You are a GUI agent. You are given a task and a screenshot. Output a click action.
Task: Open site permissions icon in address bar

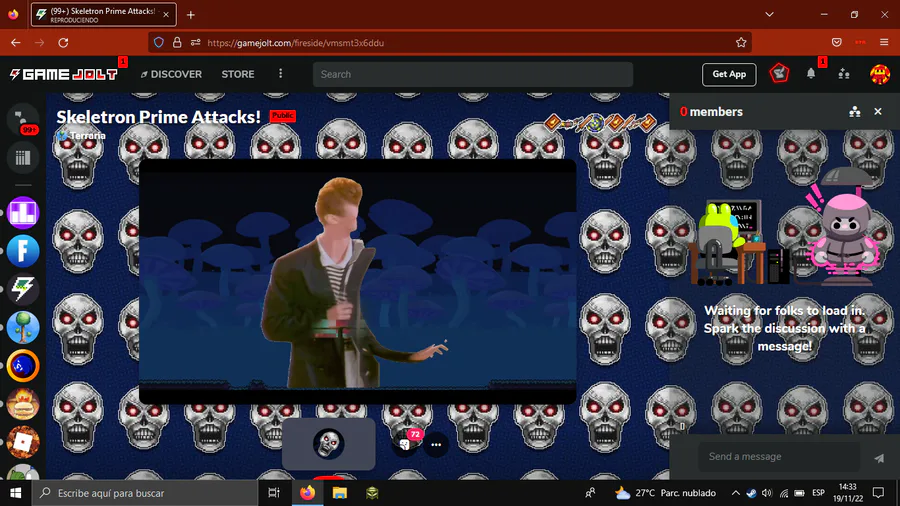196,42
